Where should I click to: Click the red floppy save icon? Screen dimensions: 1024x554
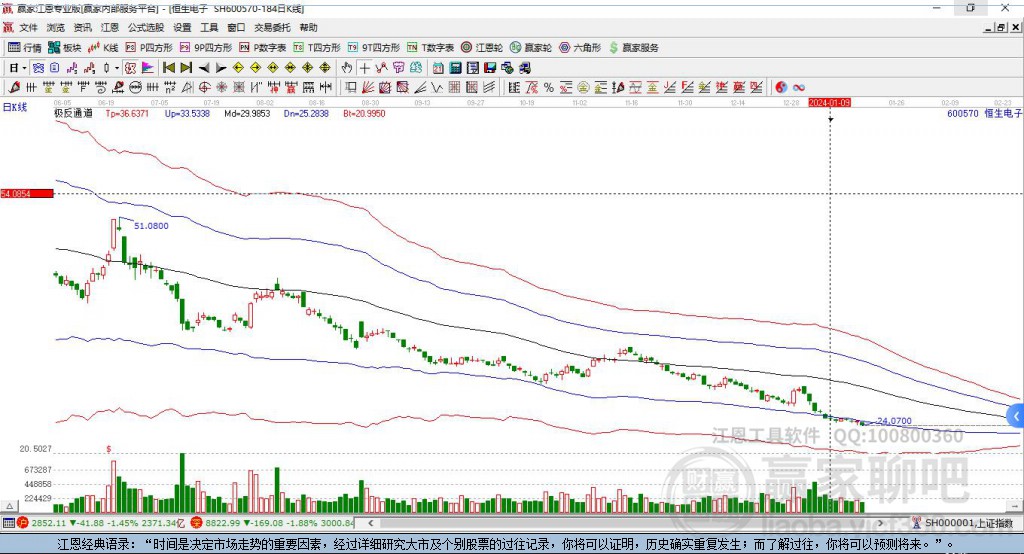(490, 68)
